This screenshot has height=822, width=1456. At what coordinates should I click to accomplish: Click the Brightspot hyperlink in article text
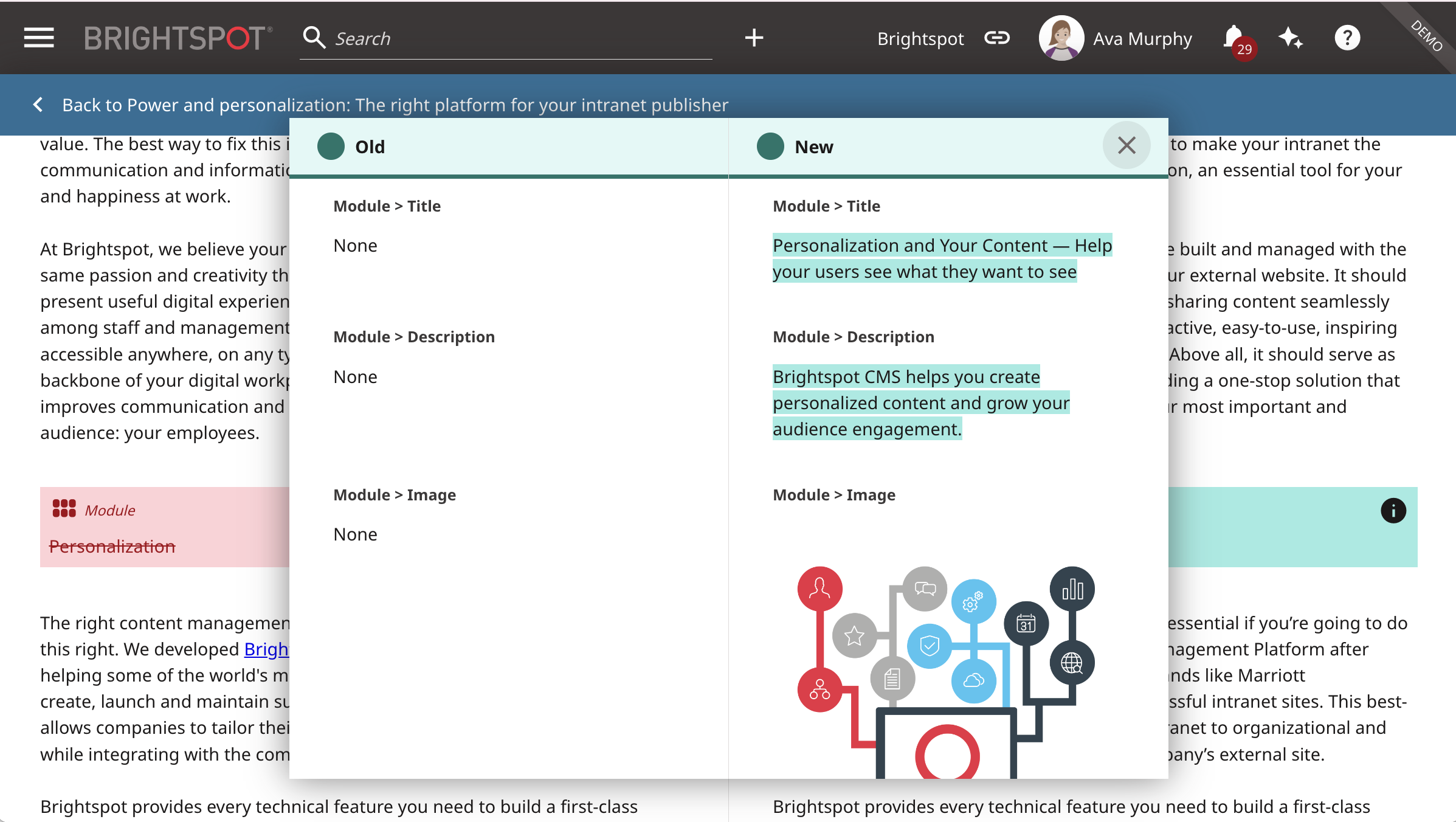tap(266, 649)
